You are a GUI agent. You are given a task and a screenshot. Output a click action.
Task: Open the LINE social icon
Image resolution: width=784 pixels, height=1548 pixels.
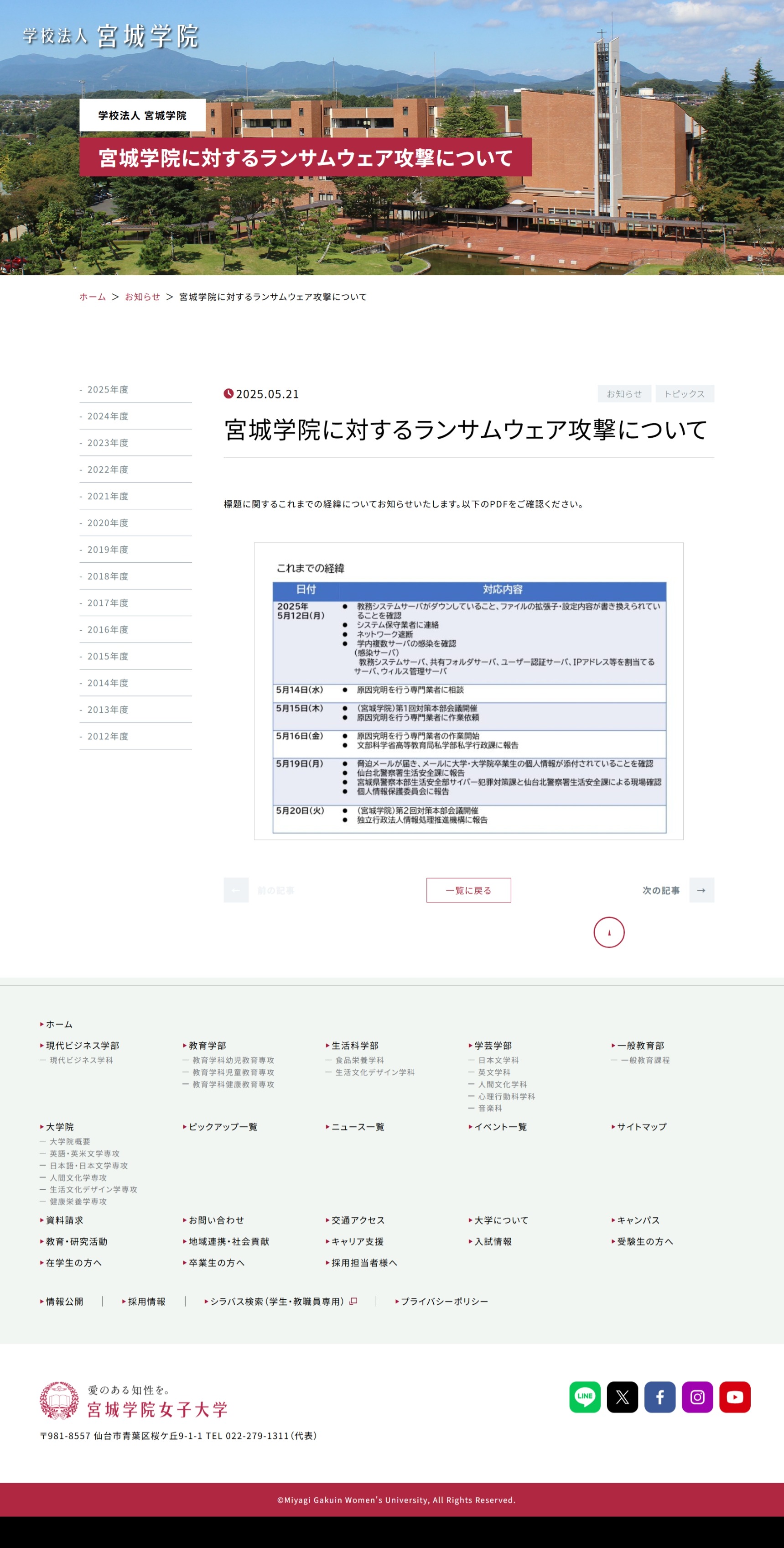(585, 1396)
